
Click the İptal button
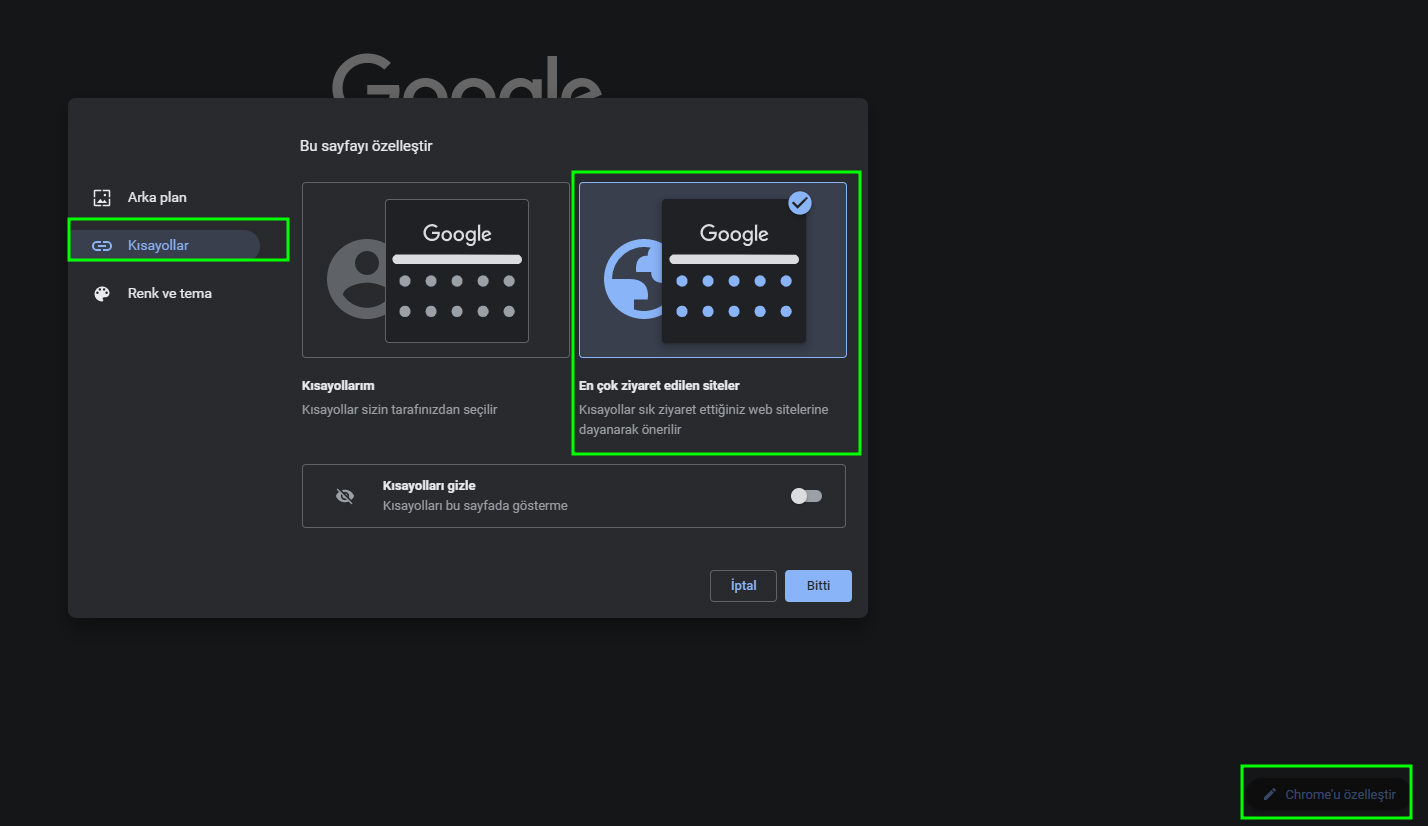743,586
